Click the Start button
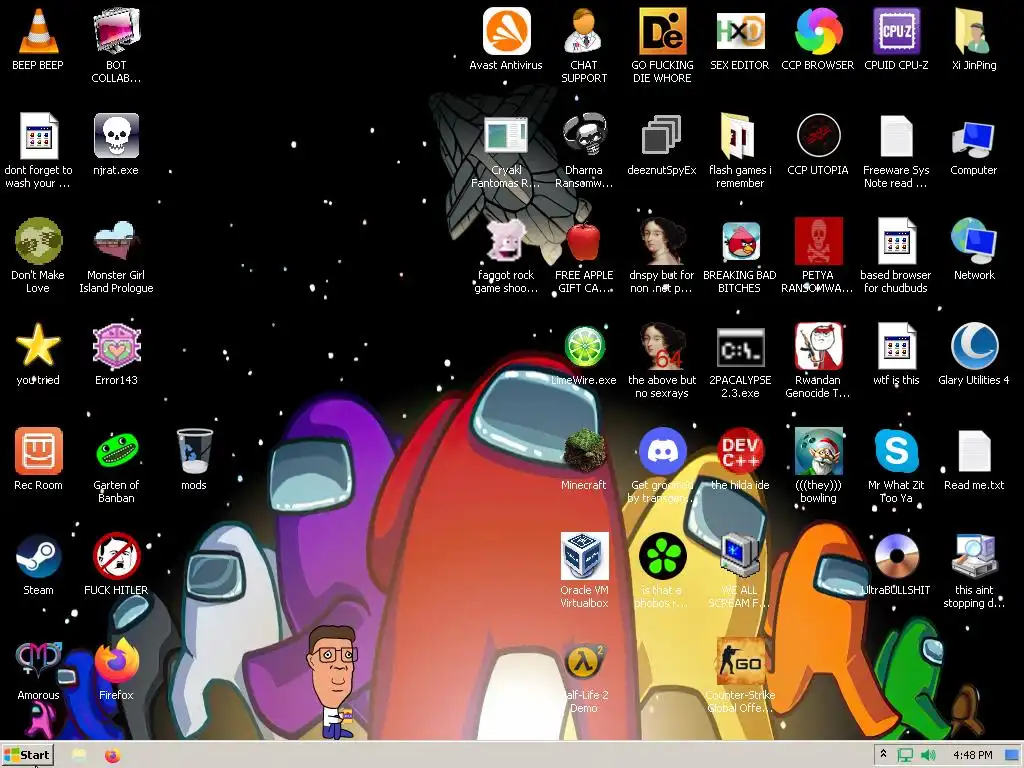This screenshot has width=1024, height=768. [27, 756]
